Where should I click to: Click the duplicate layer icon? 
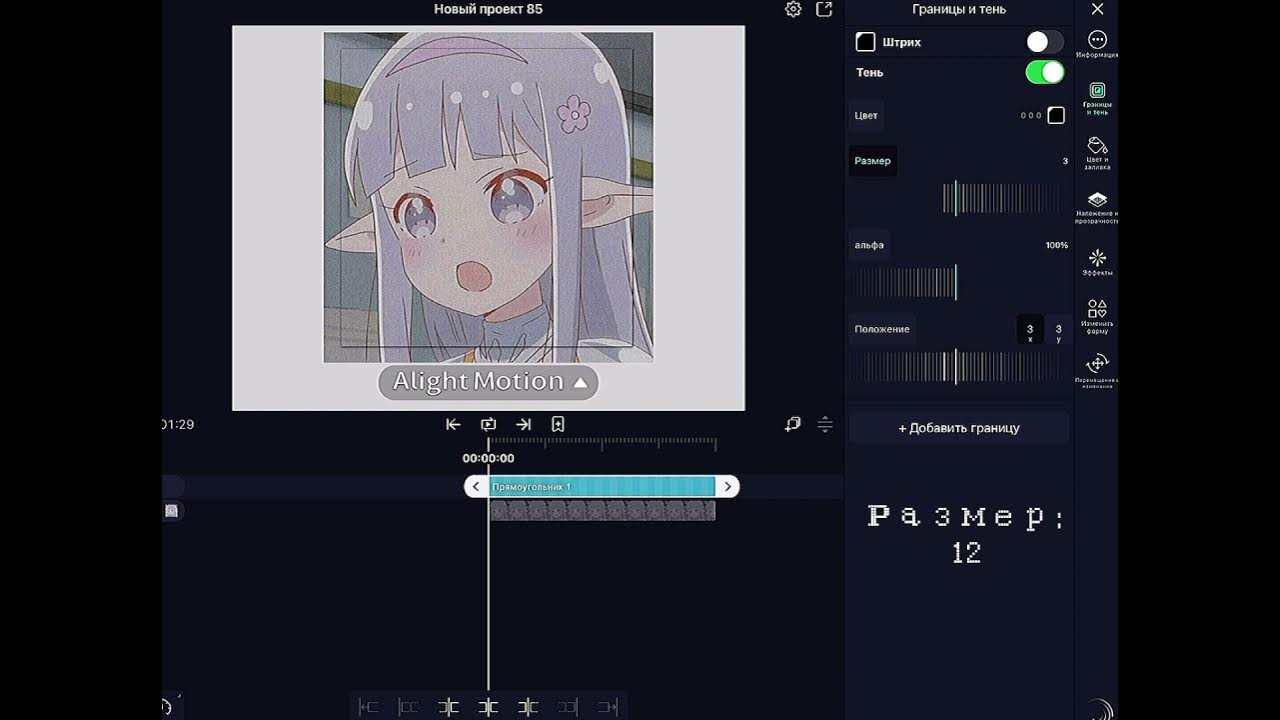(x=793, y=424)
